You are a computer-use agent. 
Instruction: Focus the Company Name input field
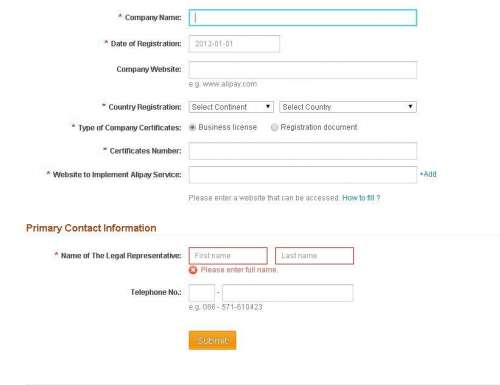(x=303, y=18)
